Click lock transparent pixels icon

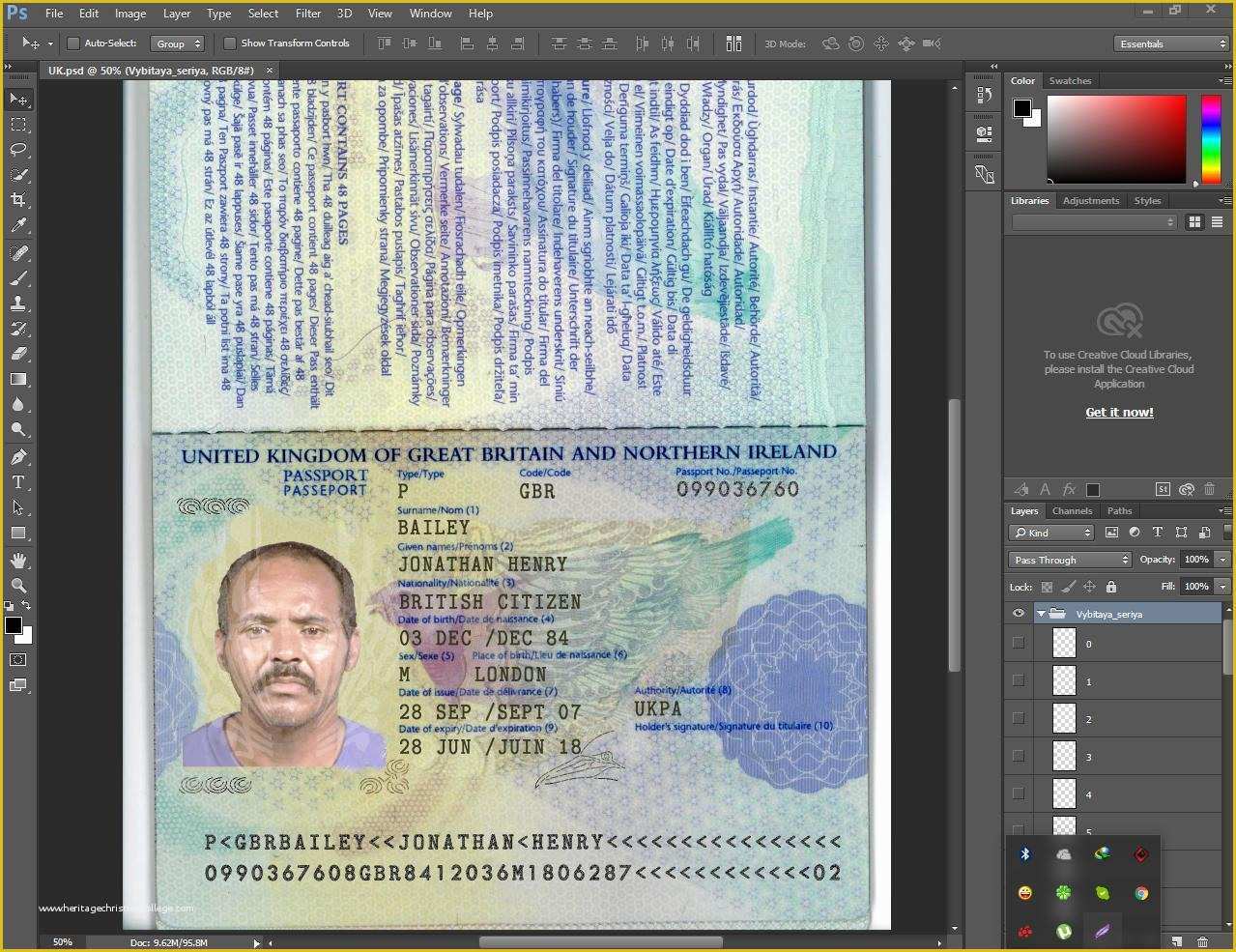coord(1046,587)
